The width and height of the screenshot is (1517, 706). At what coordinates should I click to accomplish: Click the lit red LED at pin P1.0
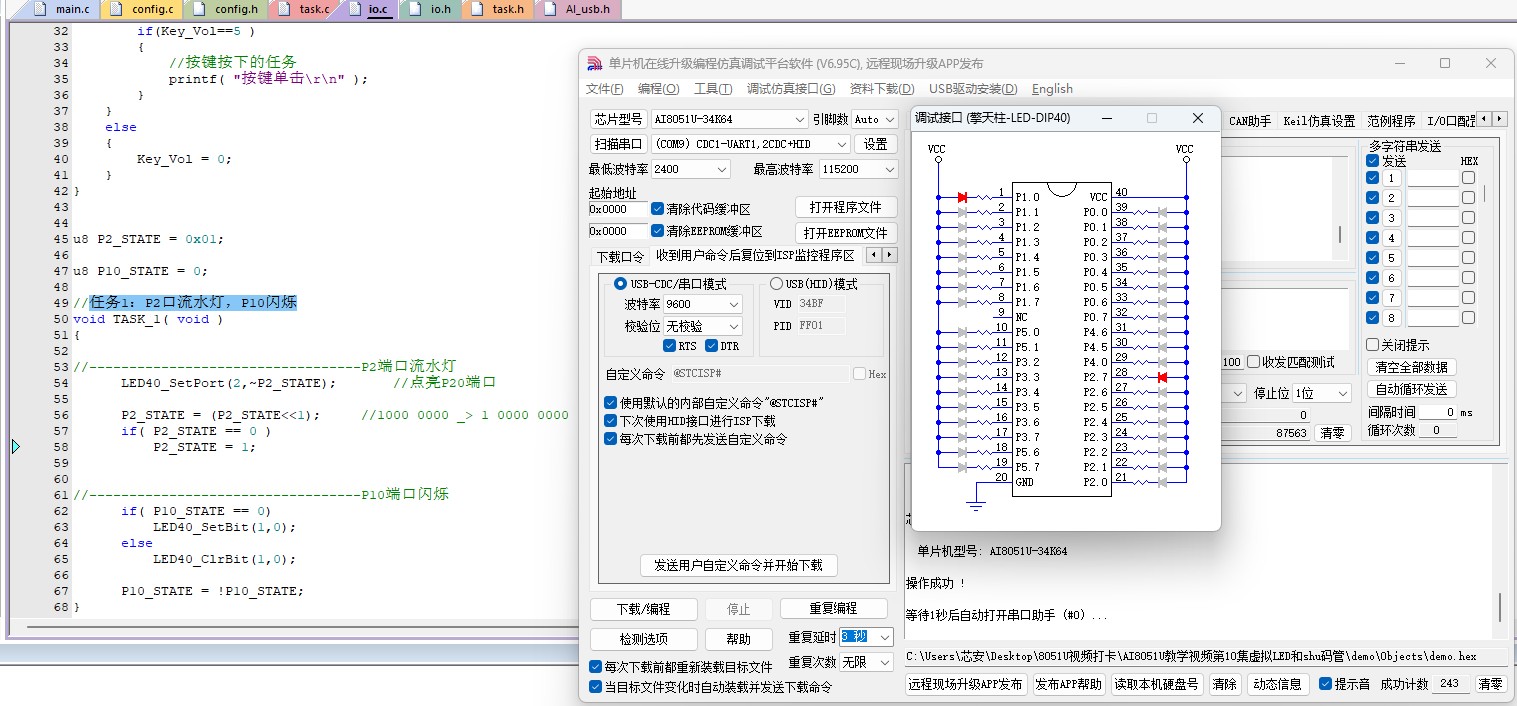point(962,197)
